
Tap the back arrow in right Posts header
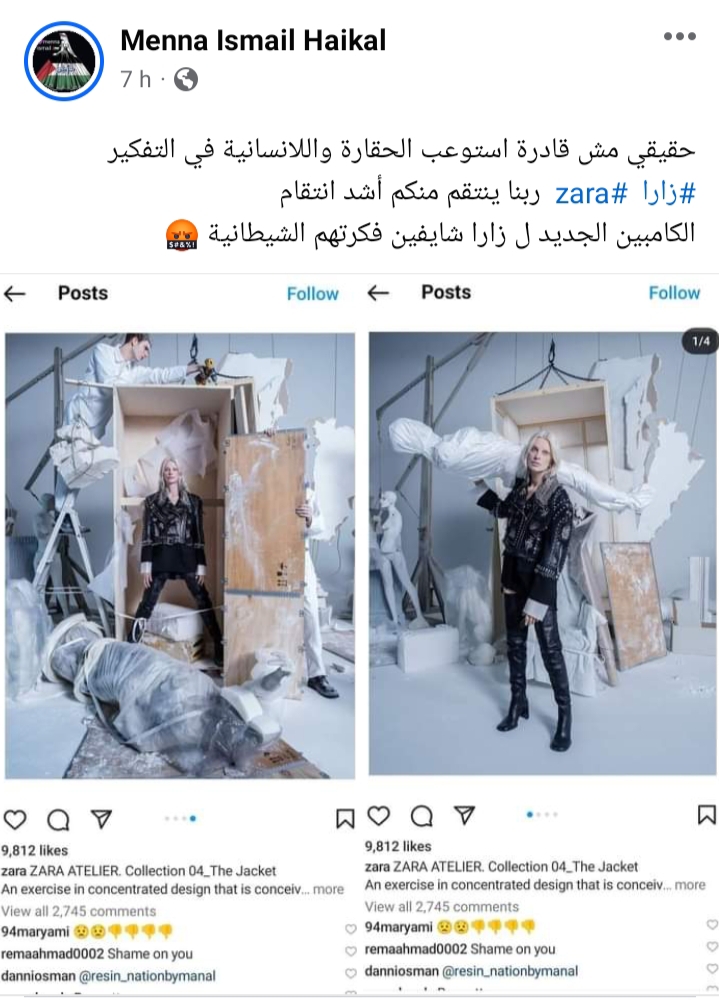[x=378, y=293]
